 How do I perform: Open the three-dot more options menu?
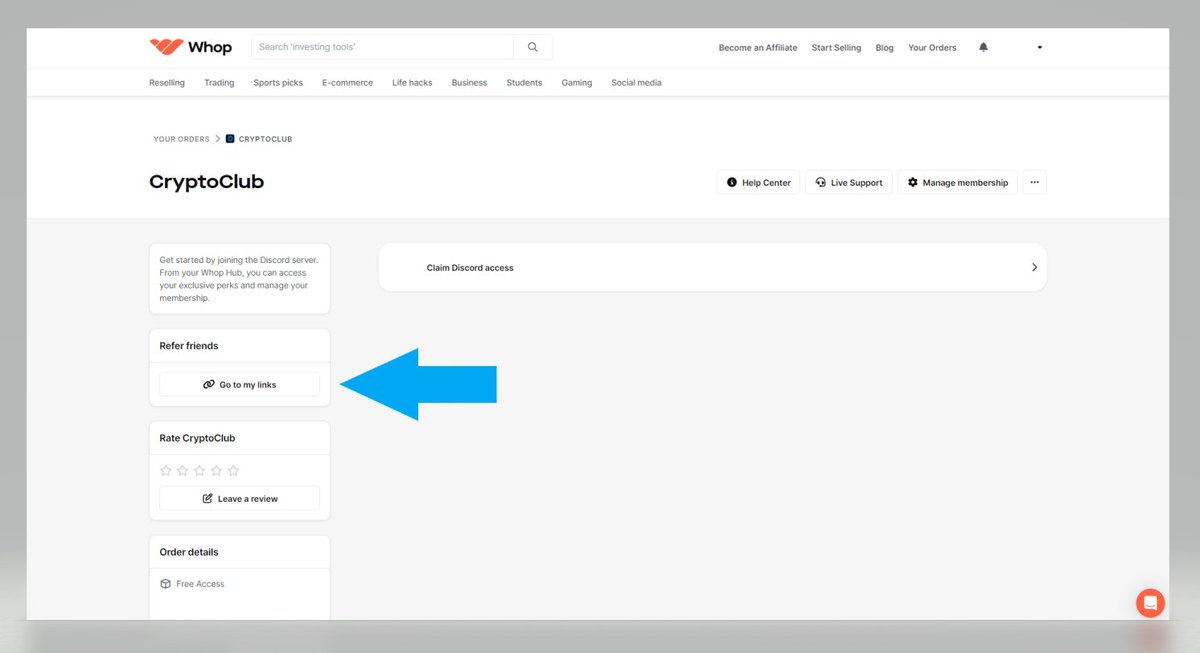(x=1034, y=182)
